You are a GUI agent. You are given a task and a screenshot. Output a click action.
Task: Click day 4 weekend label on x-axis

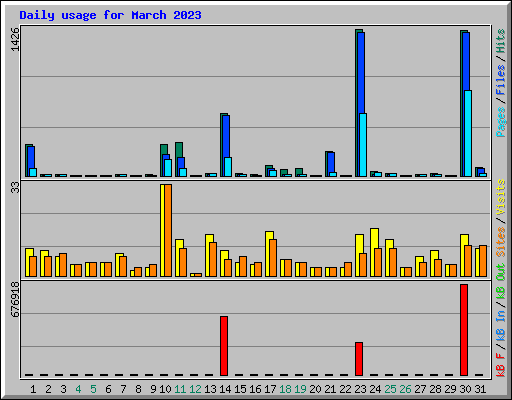78,389
